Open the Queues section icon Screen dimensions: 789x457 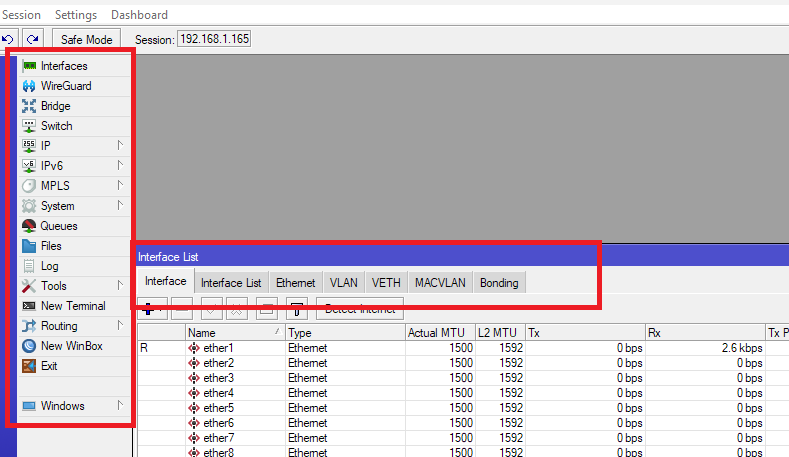pos(29,226)
